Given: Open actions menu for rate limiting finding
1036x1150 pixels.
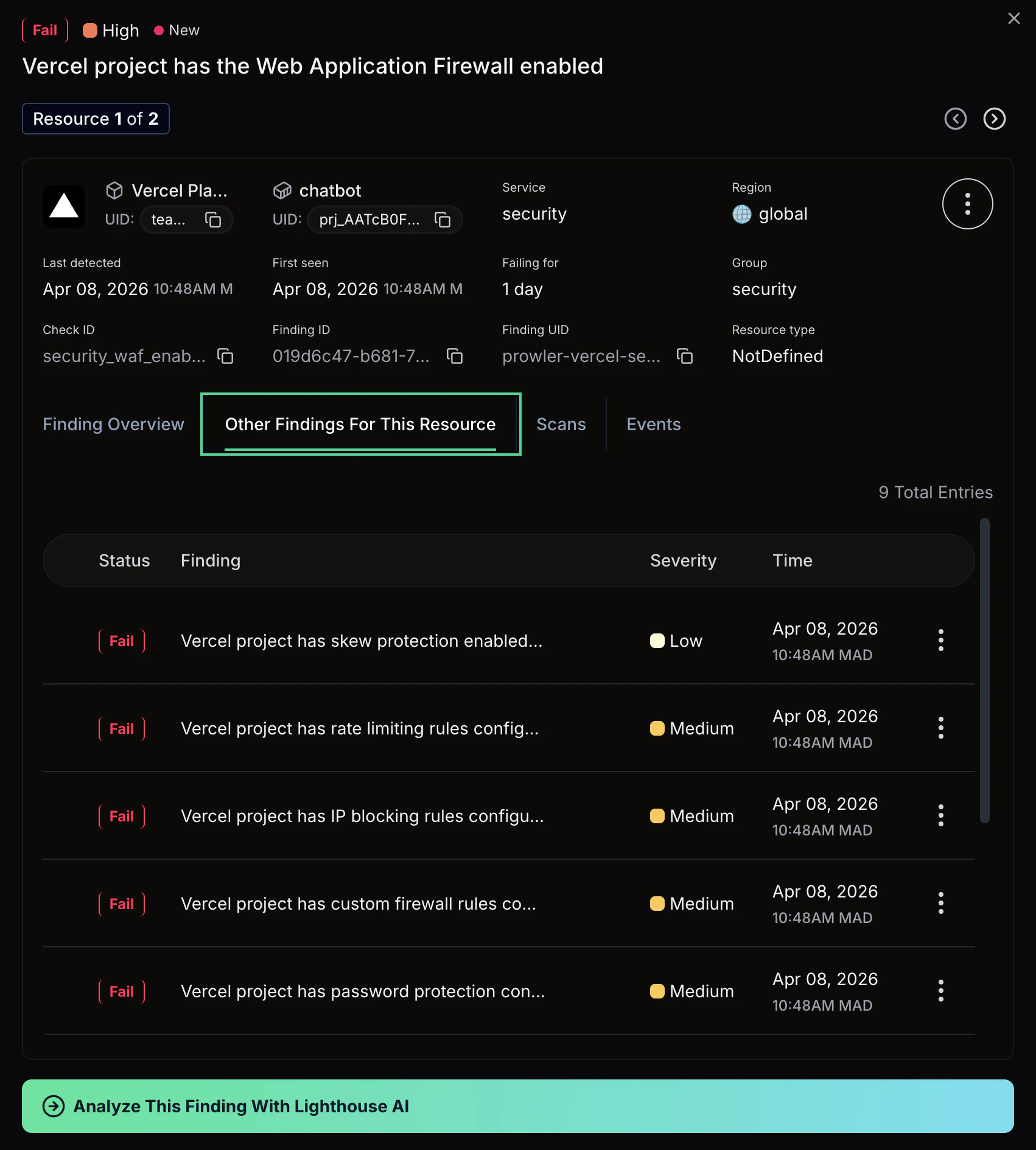Looking at the screenshot, I should pyautogui.click(x=941, y=728).
